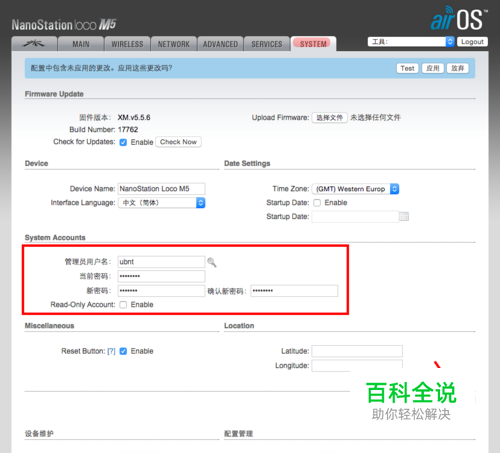Switch to the WIRELESS tab
The image size is (500, 453).
127,44
